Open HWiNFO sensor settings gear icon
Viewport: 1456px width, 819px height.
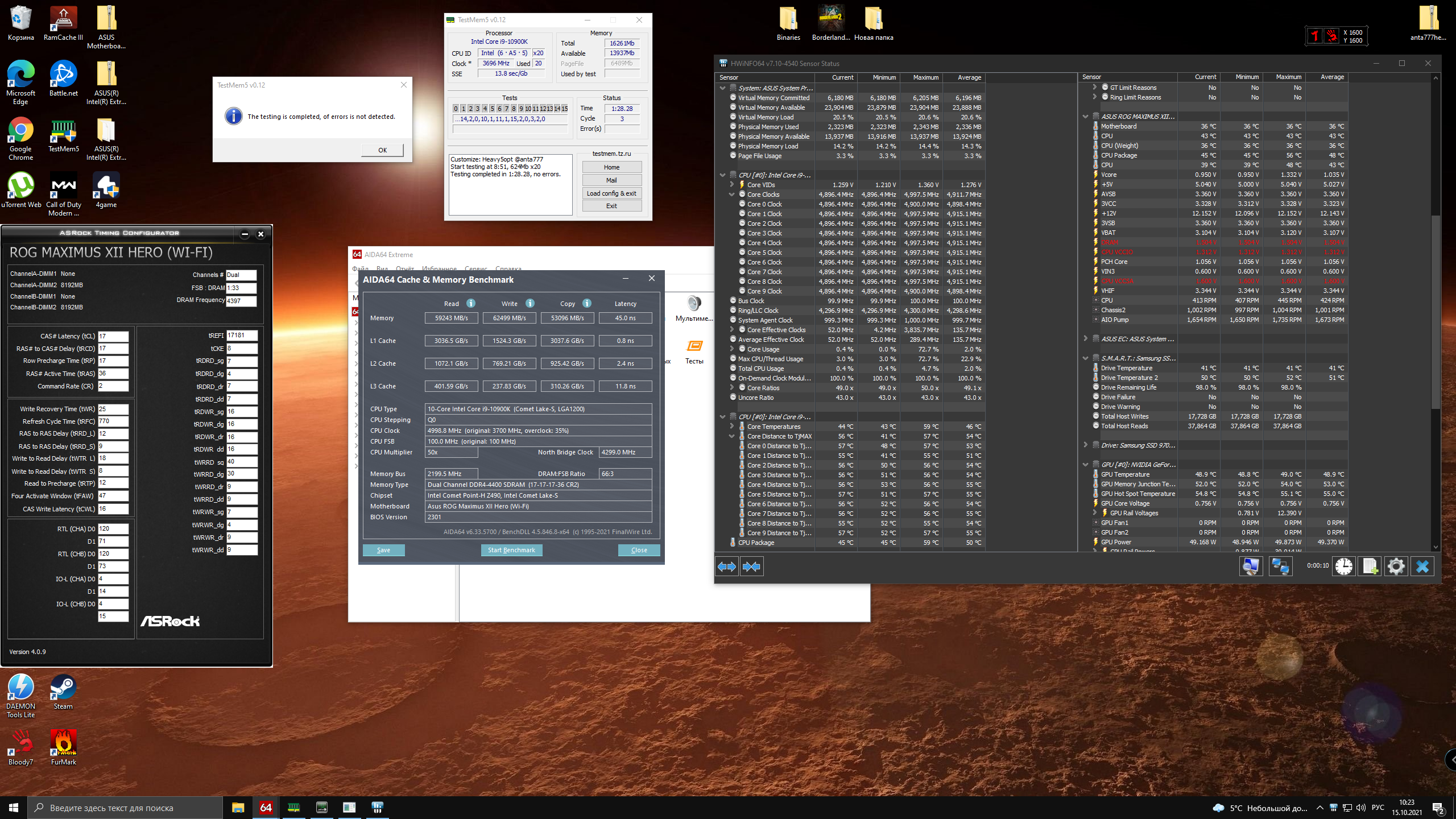click(x=1396, y=566)
